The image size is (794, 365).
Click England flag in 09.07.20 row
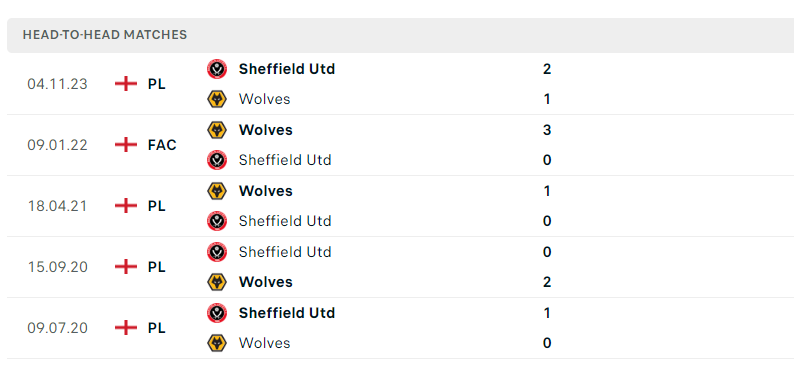[126, 328]
